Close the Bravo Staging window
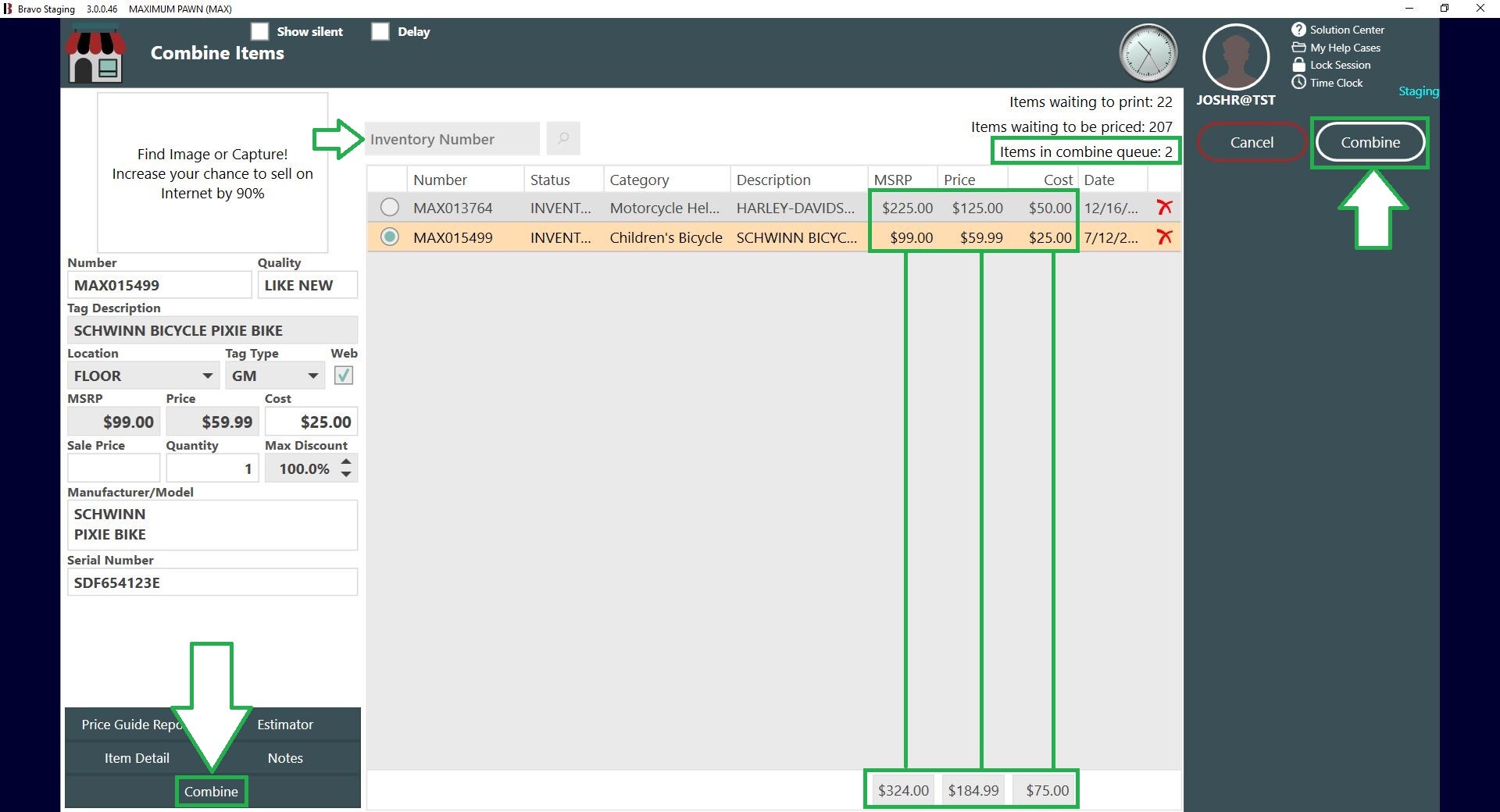This screenshot has width=1500, height=812. 1480,9
